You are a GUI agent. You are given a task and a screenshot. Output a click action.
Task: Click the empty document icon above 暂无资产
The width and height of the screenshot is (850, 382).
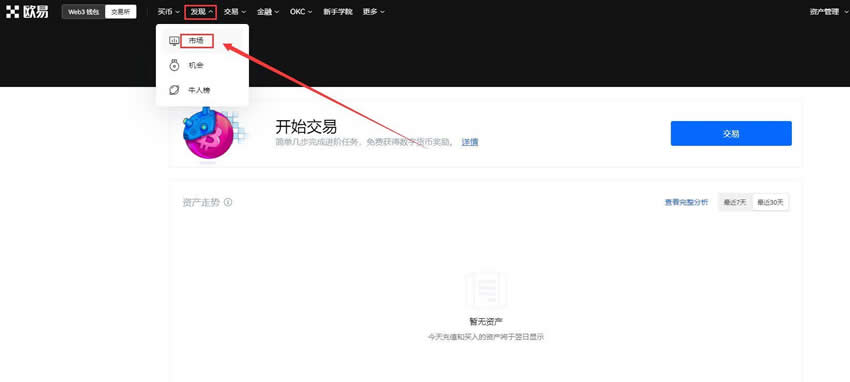click(486, 290)
